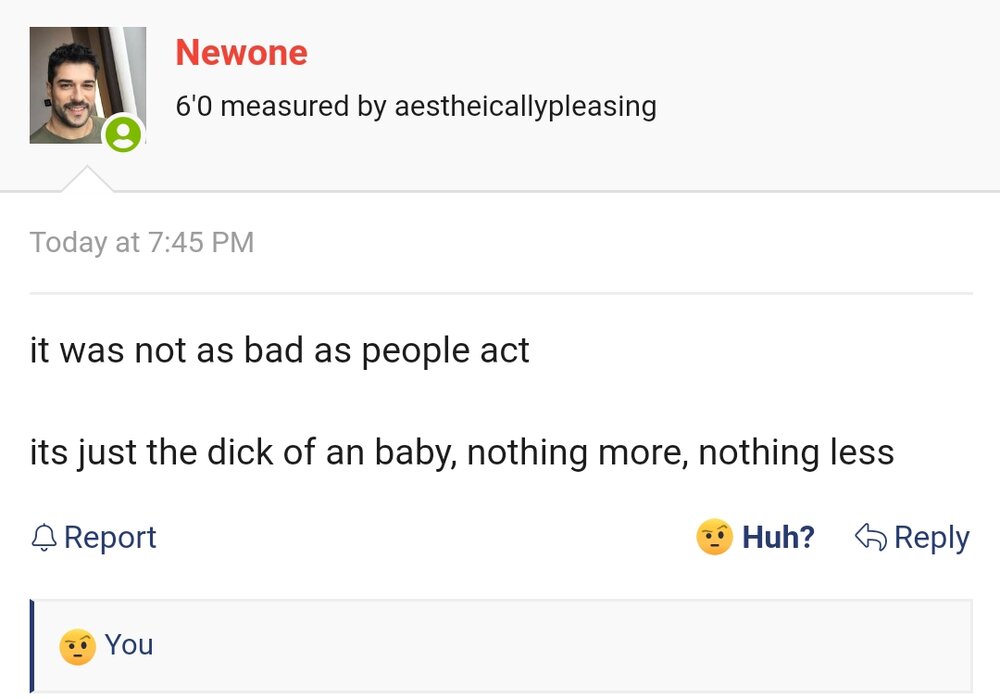Click the Huh? reaction emoji face
This screenshot has height=699, width=1000.
click(714, 537)
